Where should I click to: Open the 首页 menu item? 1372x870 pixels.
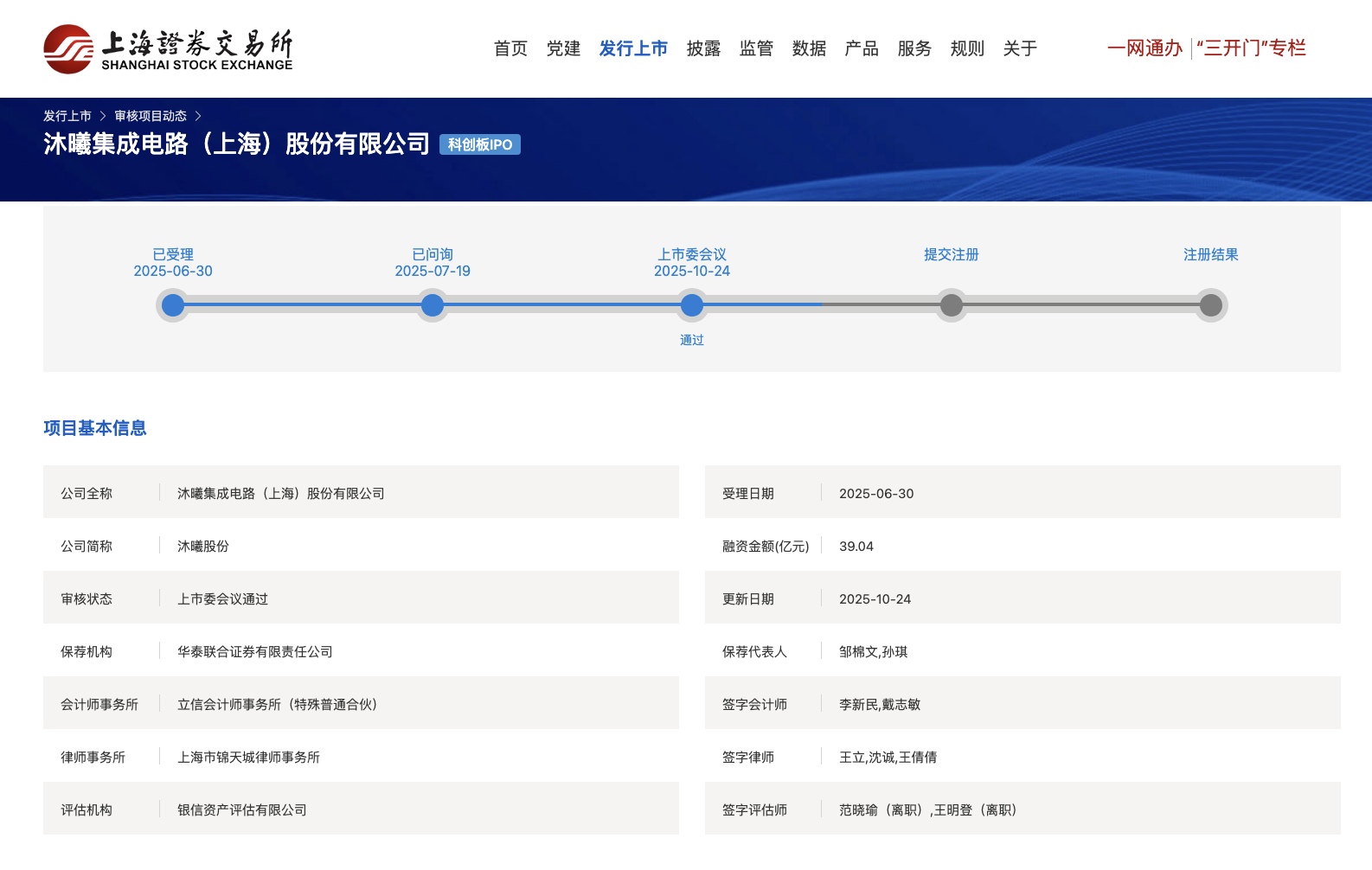click(510, 48)
